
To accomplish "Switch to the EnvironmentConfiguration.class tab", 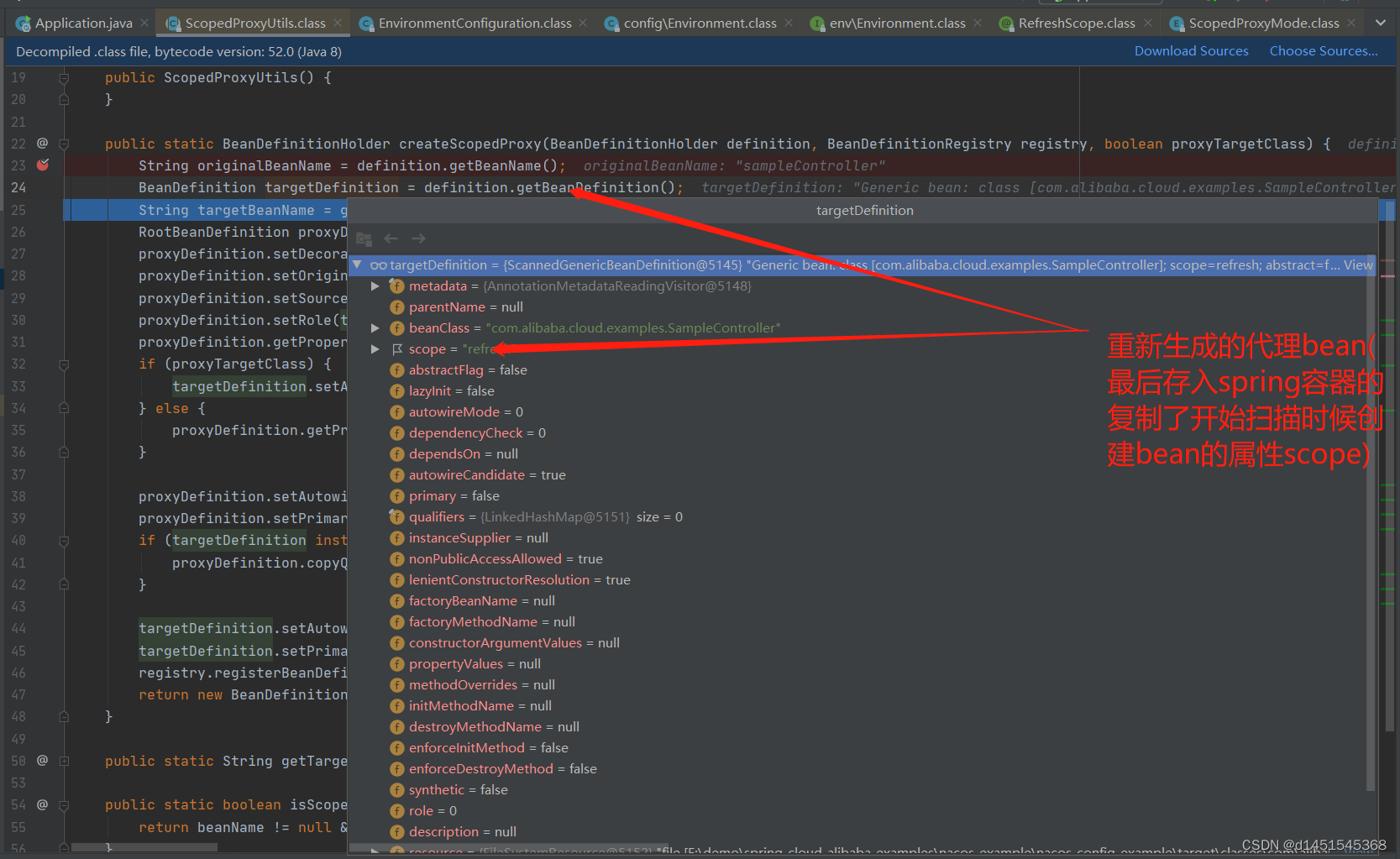I will [475, 24].
